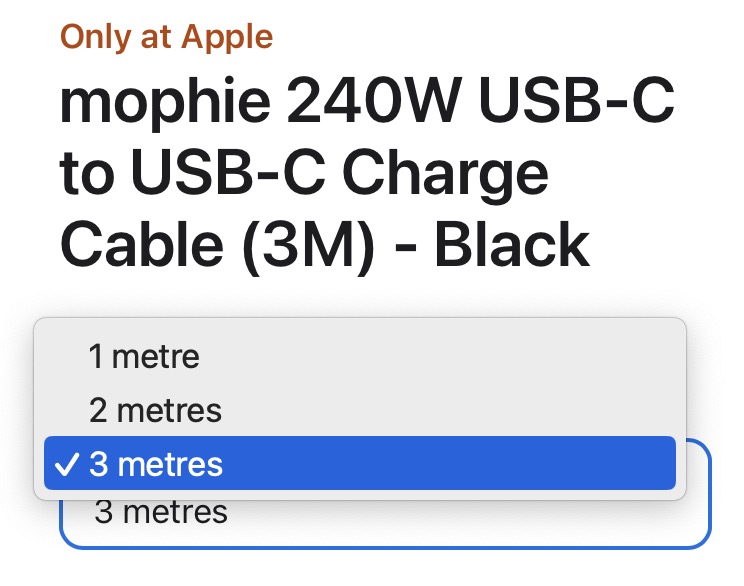Select the middle length option, 2 metres
Image resolution: width=744 pixels, height=586 pixels.
(155, 410)
